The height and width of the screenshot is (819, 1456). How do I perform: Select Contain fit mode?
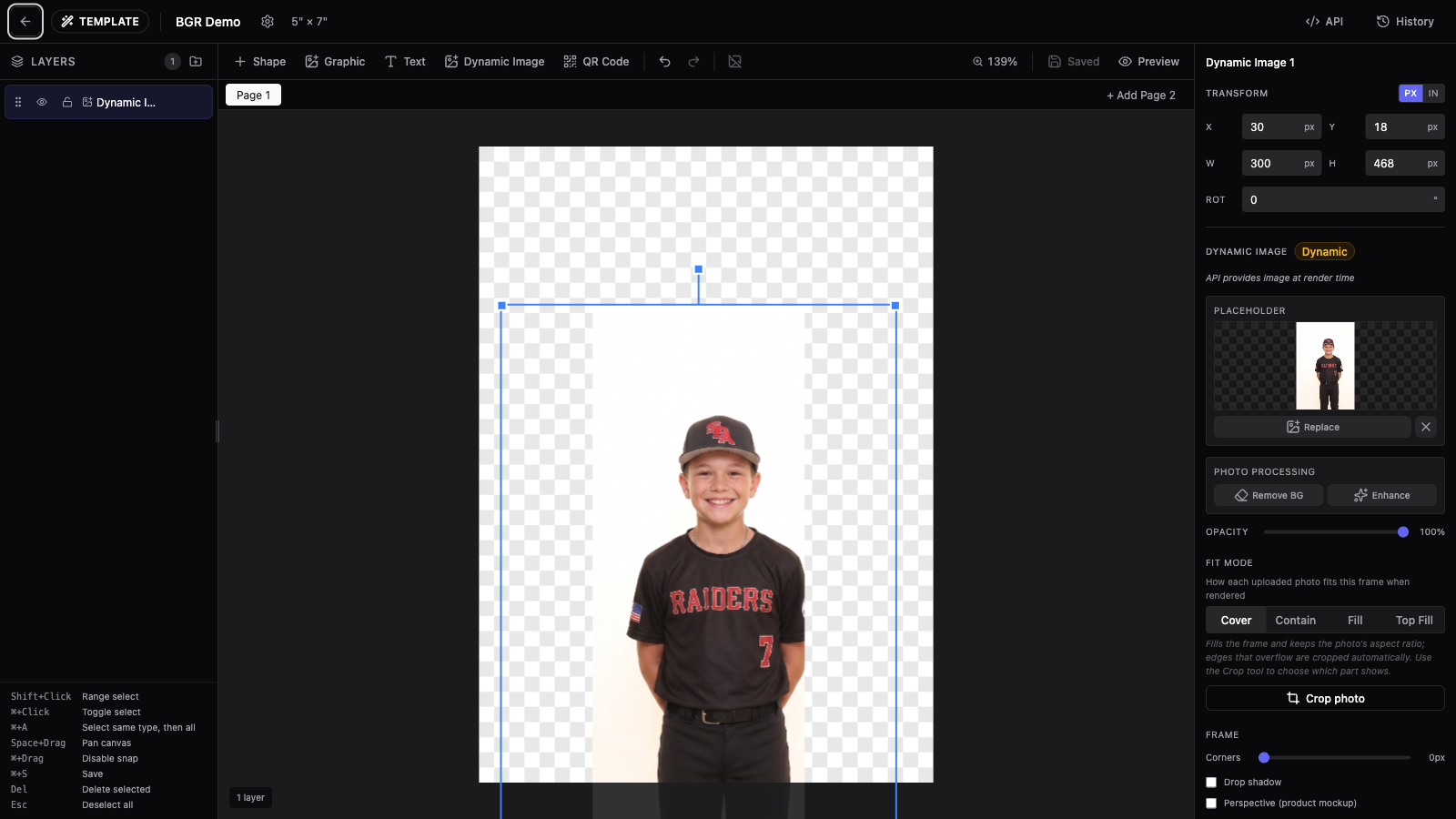click(x=1295, y=620)
